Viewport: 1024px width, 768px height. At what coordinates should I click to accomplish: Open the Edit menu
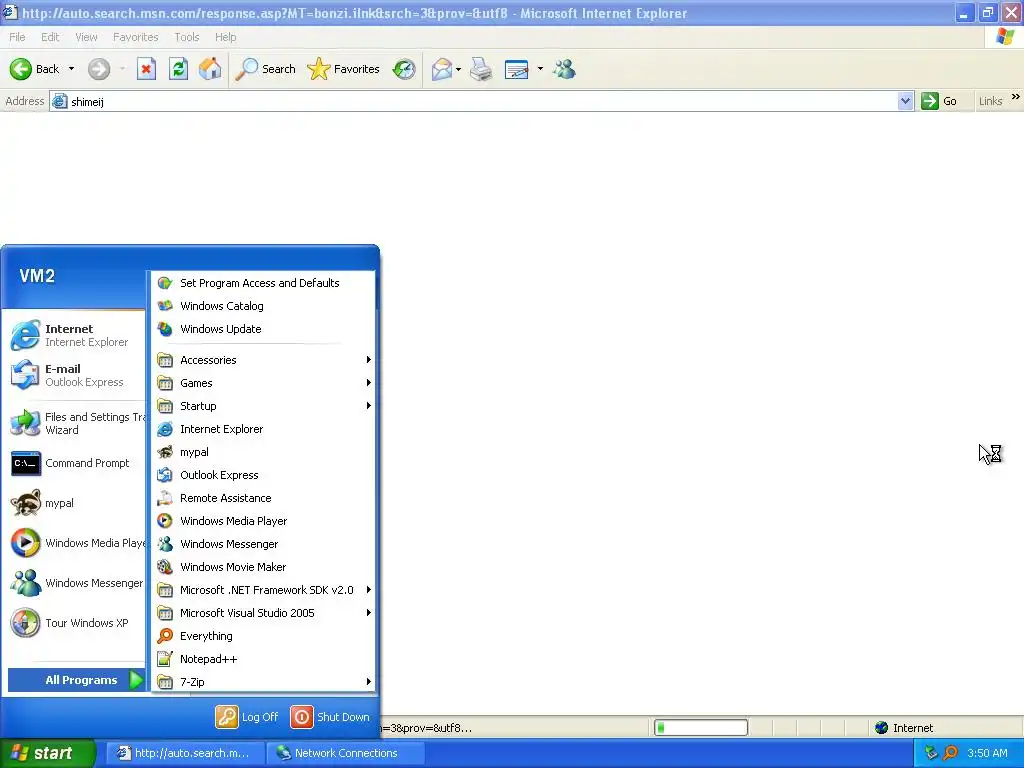coord(50,37)
